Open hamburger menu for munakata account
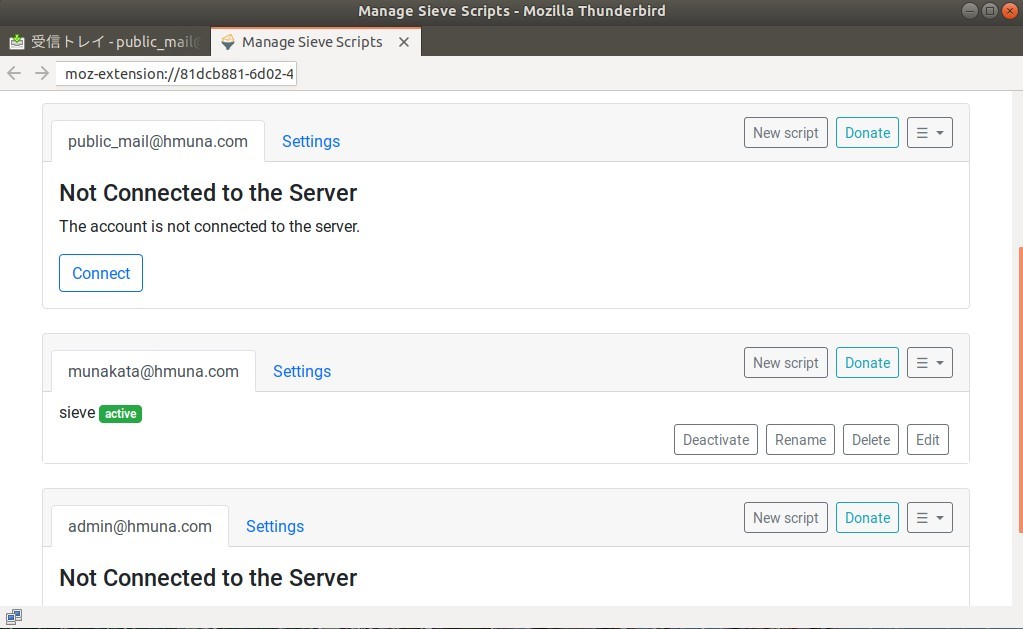 click(x=929, y=363)
